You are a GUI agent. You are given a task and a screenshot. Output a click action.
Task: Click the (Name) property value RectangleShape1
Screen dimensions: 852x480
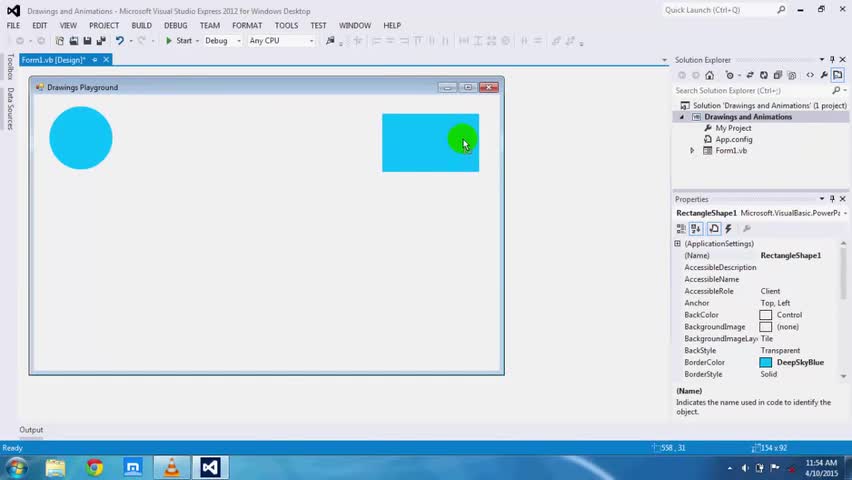point(791,255)
